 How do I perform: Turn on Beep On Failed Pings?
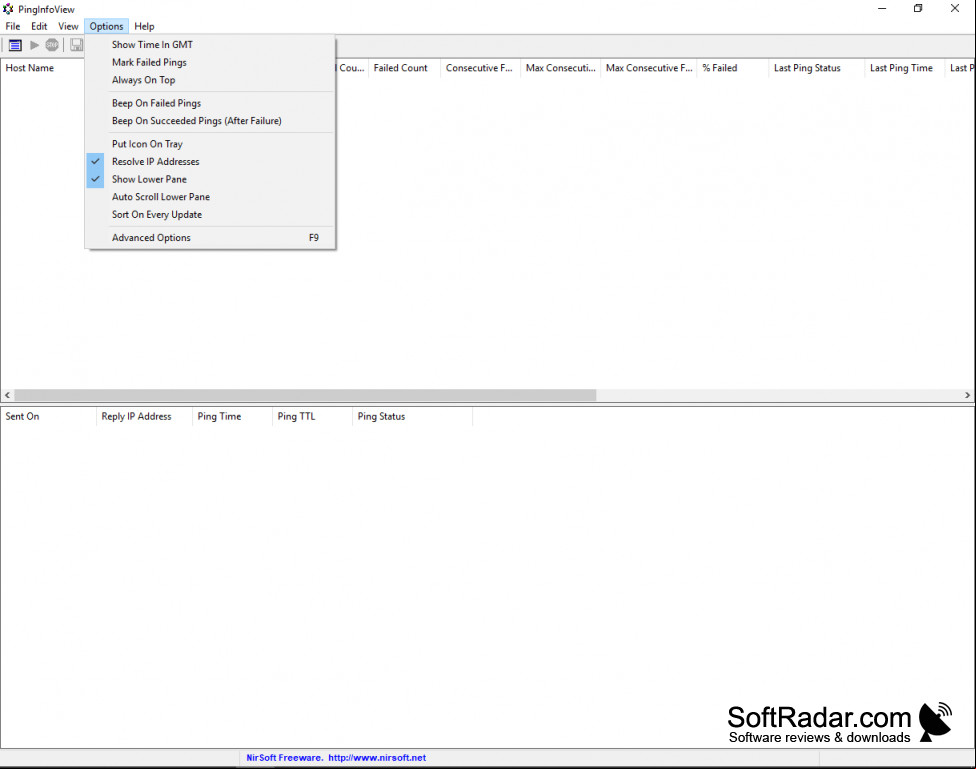pyautogui.click(x=210, y=103)
